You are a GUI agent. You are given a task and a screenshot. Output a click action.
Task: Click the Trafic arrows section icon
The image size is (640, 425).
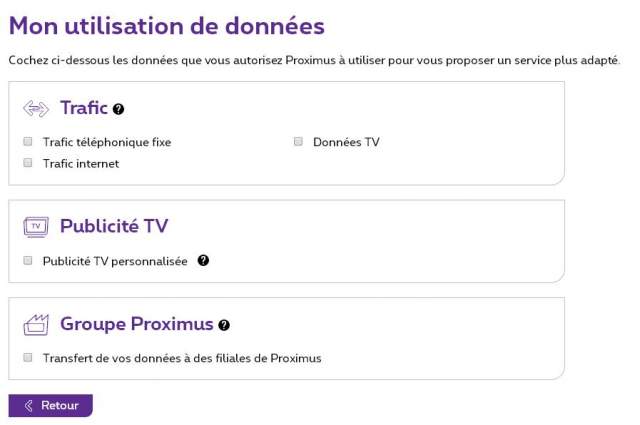36,108
